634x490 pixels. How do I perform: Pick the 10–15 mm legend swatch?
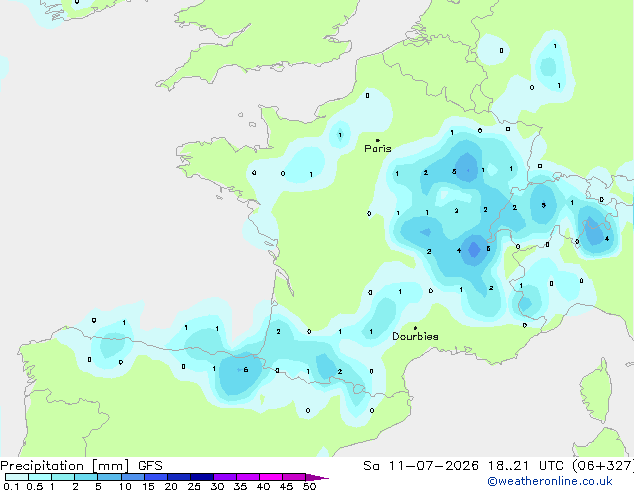point(133,477)
